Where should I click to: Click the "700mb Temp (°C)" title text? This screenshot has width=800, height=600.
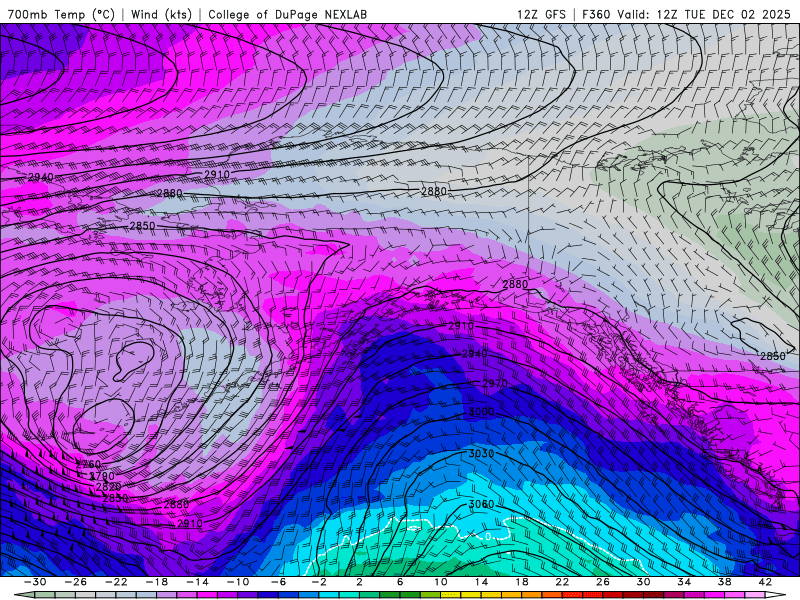(61, 14)
